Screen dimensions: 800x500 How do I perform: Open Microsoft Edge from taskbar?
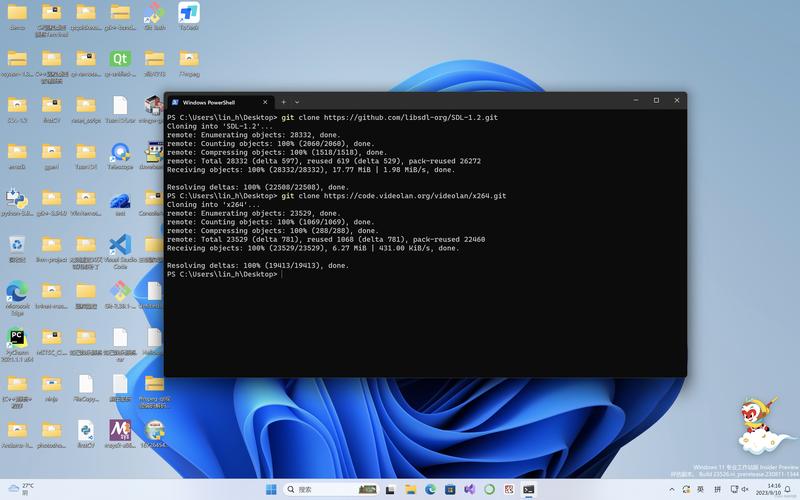(x=430, y=489)
